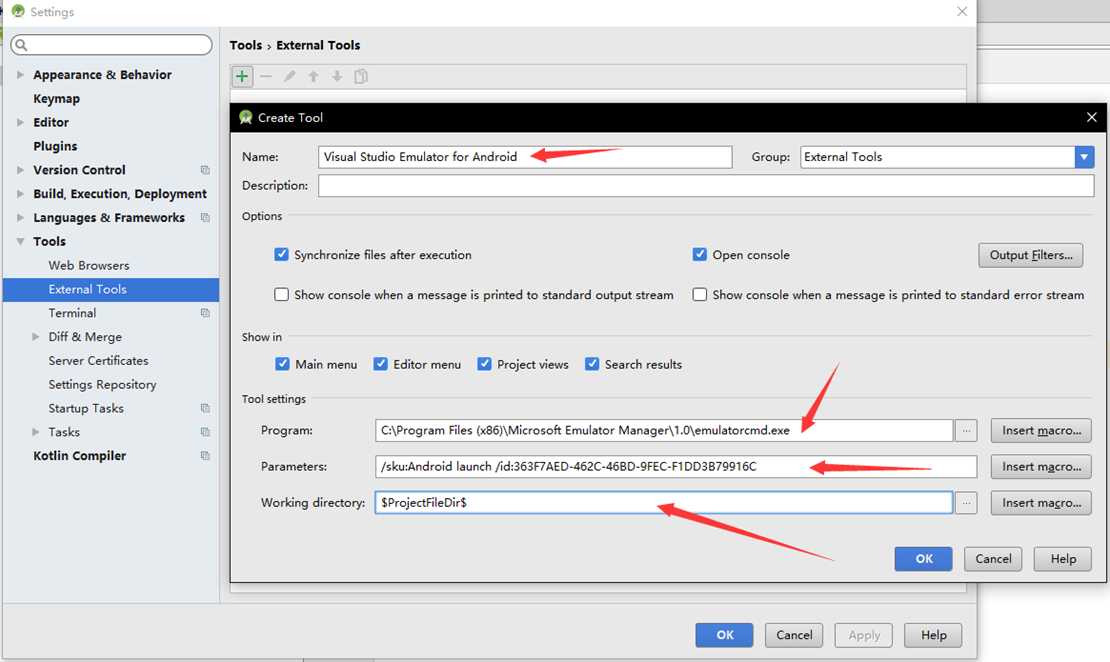This screenshot has width=1110, height=662.
Task: Expand Appearance & Behavior settings node
Action: (20, 74)
